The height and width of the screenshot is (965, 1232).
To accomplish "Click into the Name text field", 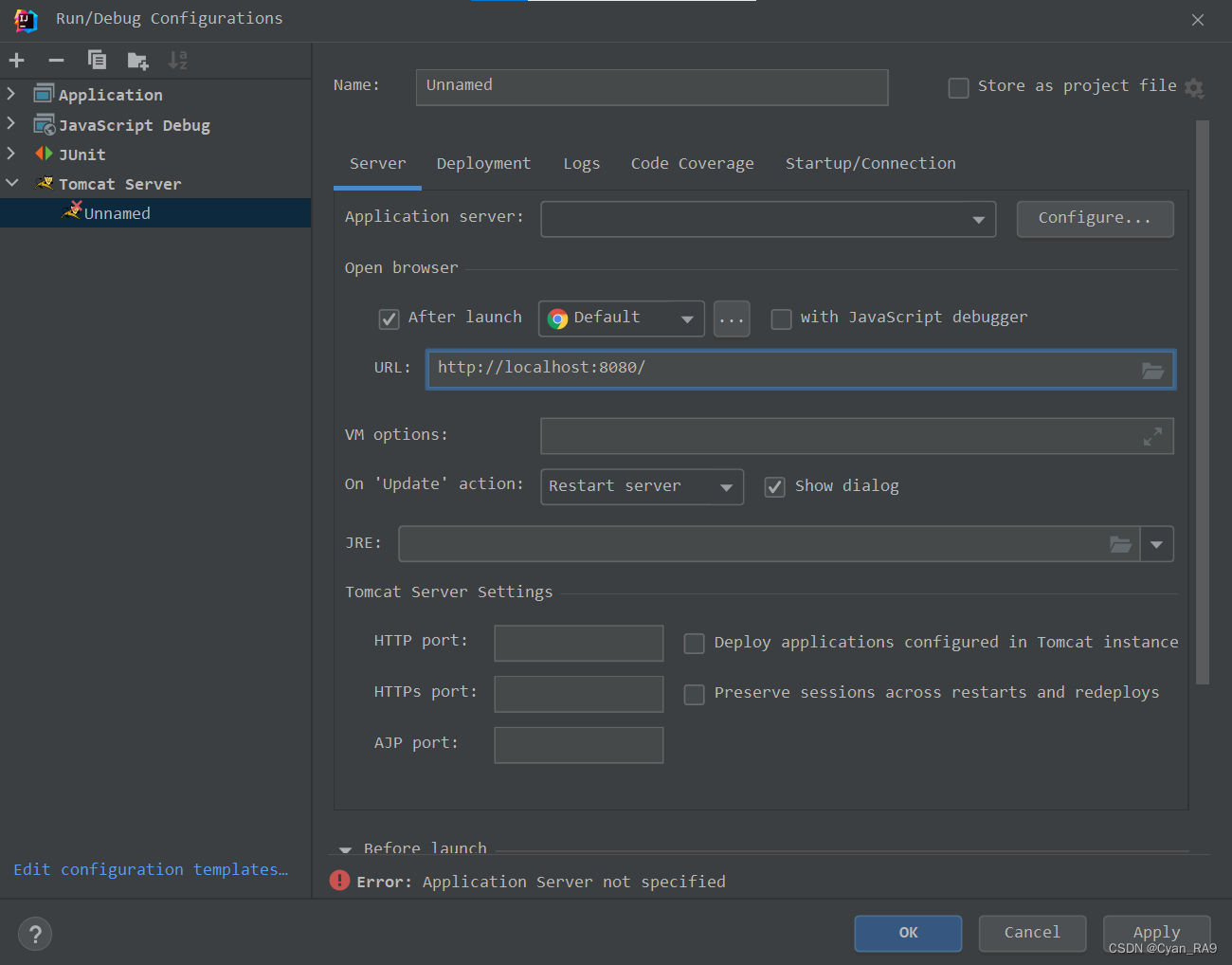I will (x=652, y=86).
